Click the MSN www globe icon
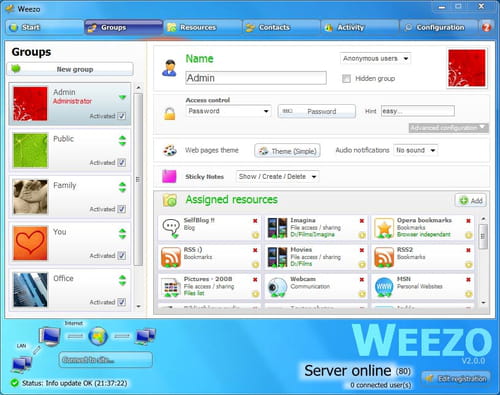This screenshot has width=500, height=395. [384, 287]
